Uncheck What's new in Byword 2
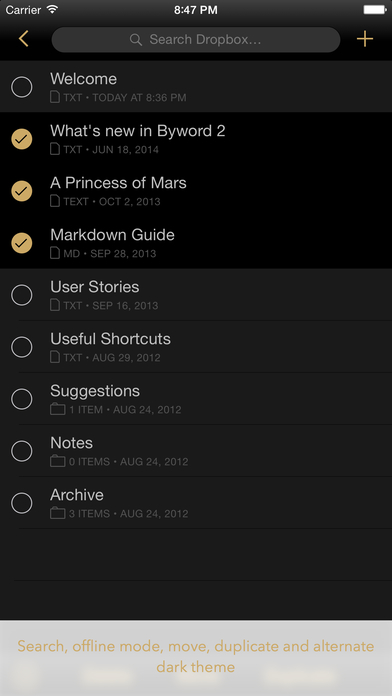Viewport: 392px width, 696px height. click(22, 139)
